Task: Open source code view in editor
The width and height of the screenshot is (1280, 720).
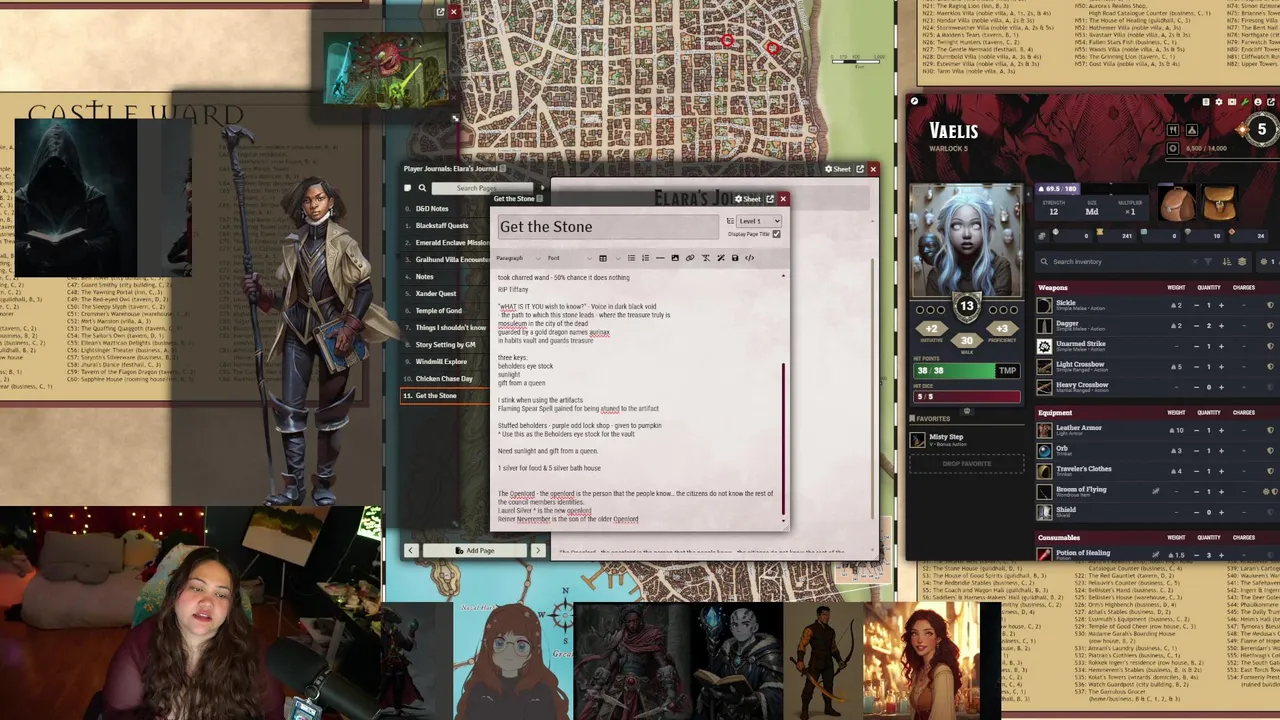Action: pyautogui.click(x=749, y=258)
